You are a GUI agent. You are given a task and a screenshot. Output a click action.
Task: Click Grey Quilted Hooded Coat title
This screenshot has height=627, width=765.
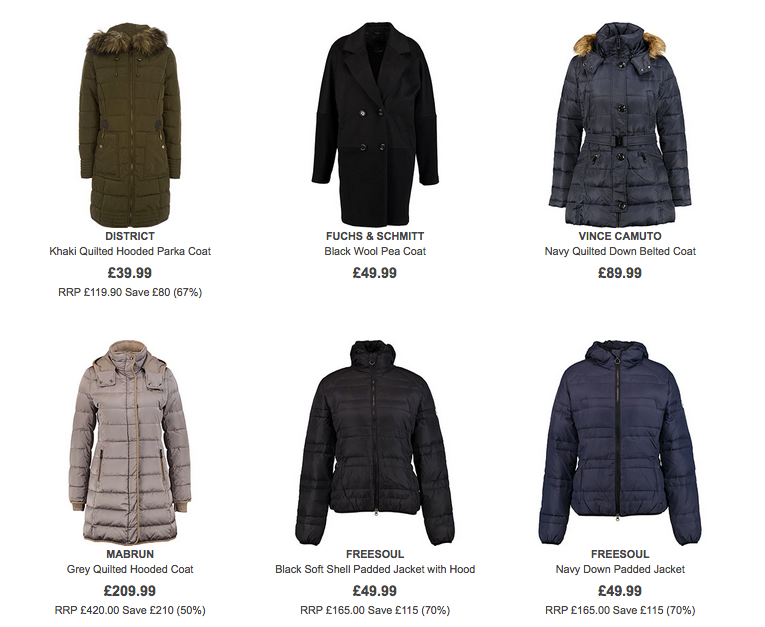pyautogui.click(x=130, y=569)
